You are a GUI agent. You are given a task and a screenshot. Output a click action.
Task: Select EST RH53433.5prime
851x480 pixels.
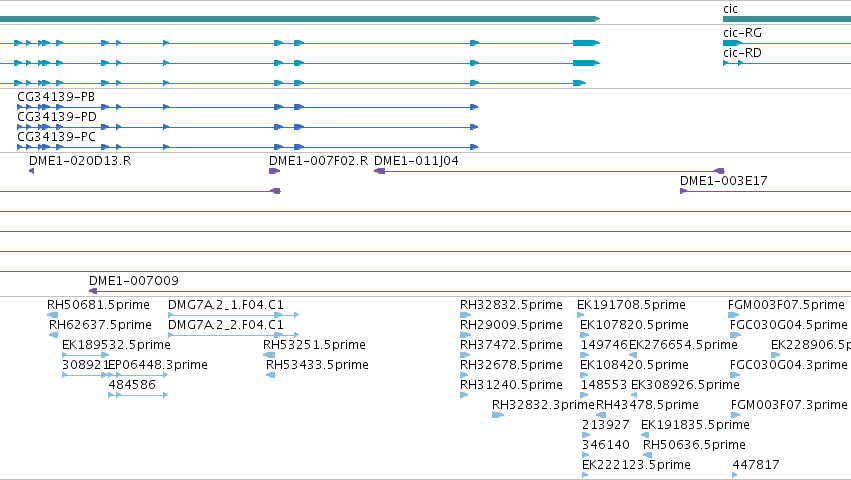[317, 365]
